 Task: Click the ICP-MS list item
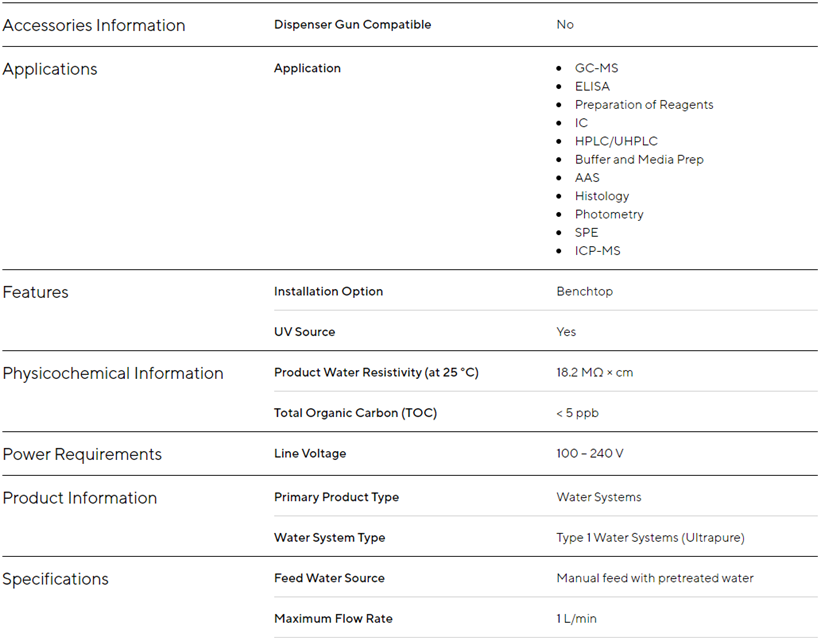coord(597,251)
